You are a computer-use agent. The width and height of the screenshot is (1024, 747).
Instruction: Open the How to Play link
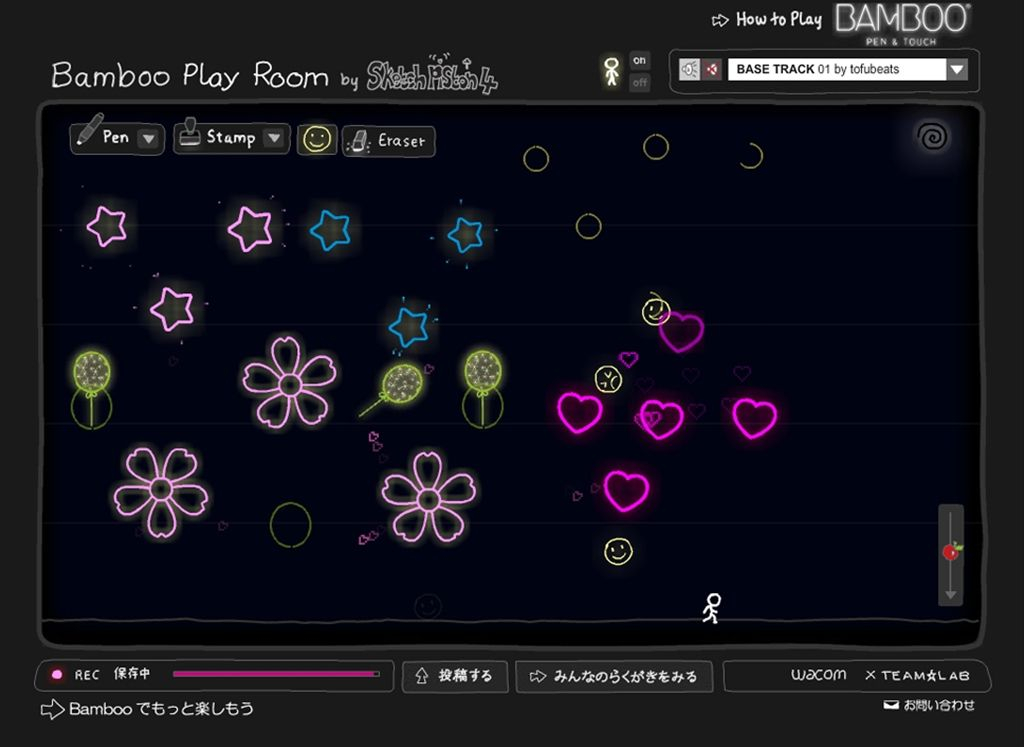coord(767,20)
